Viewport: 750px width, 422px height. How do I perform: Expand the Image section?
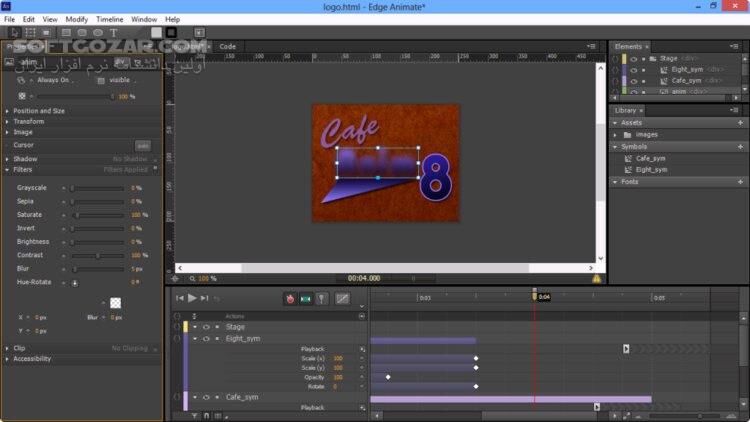pyautogui.click(x=7, y=132)
